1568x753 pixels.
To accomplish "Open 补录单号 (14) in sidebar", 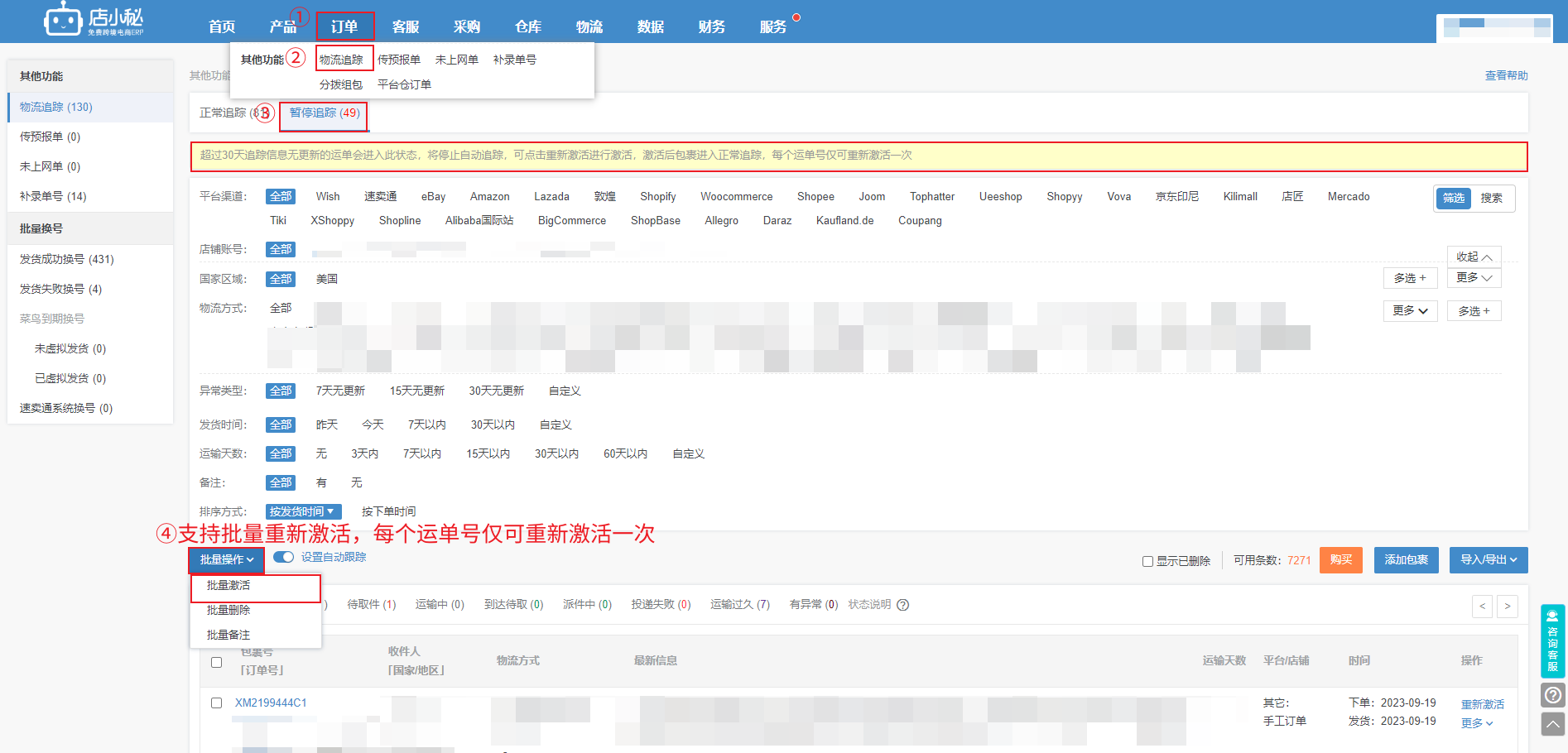I will pyautogui.click(x=90, y=196).
